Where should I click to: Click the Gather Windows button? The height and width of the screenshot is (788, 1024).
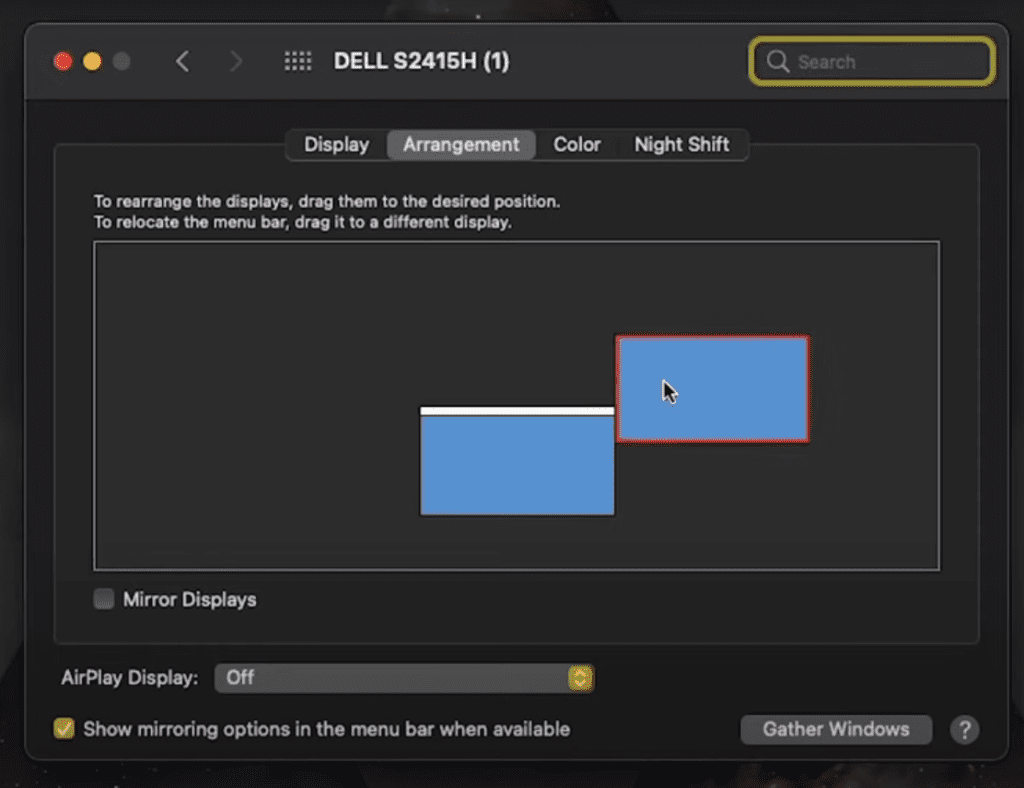pos(836,729)
